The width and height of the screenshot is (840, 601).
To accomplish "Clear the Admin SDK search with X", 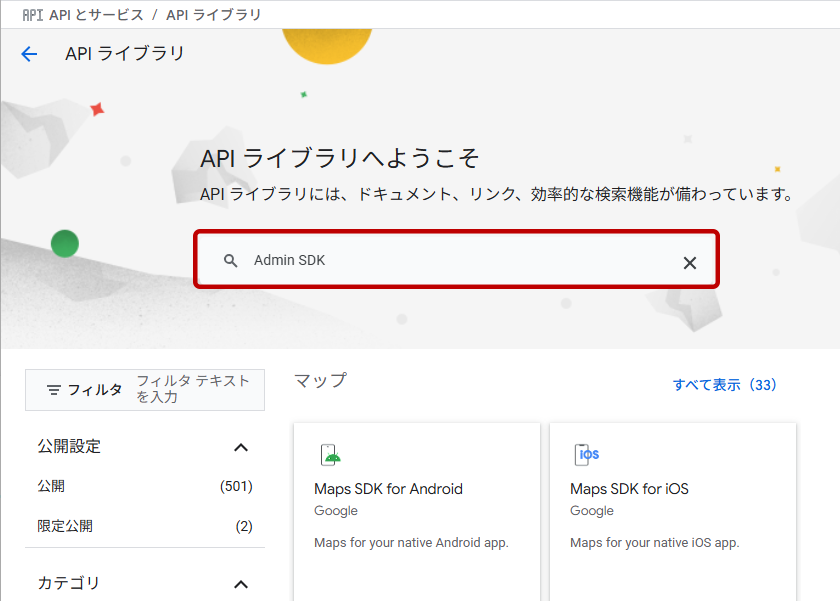I will click(x=689, y=262).
